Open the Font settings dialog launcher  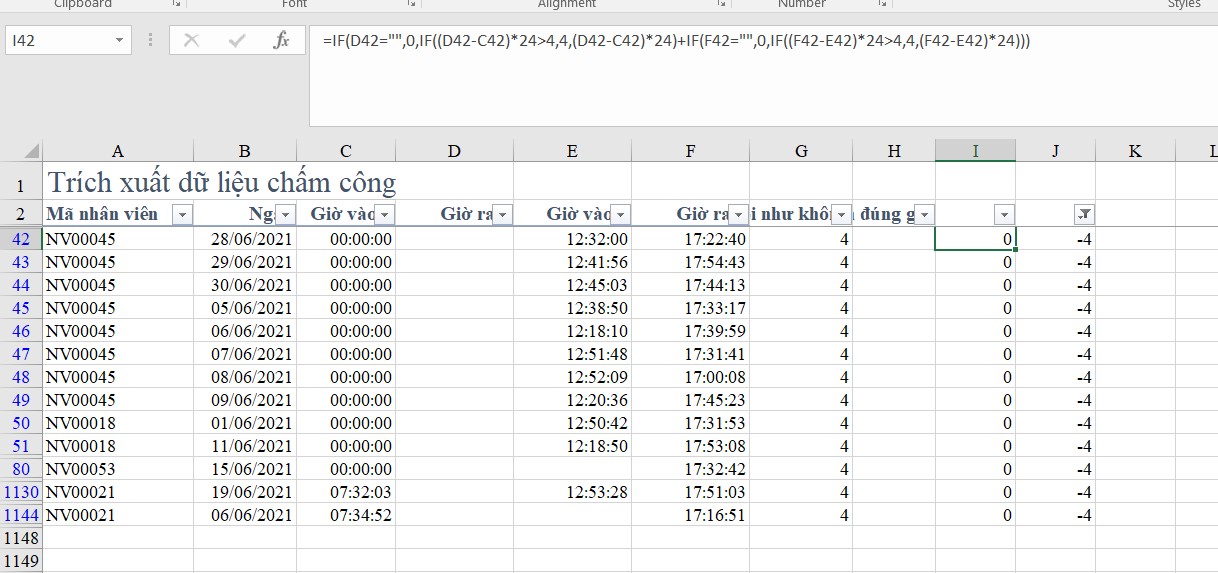pos(411,5)
